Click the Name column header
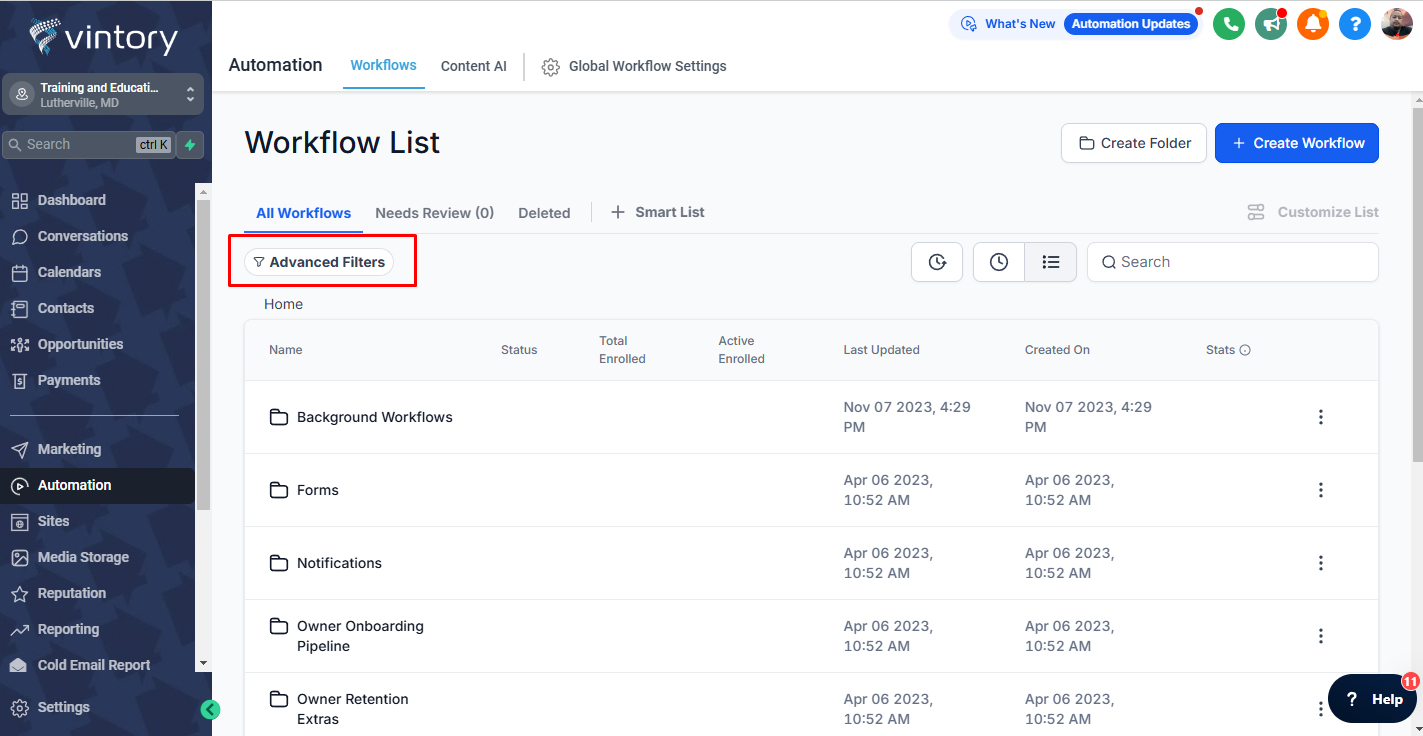The width and height of the screenshot is (1423, 736). [286, 350]
